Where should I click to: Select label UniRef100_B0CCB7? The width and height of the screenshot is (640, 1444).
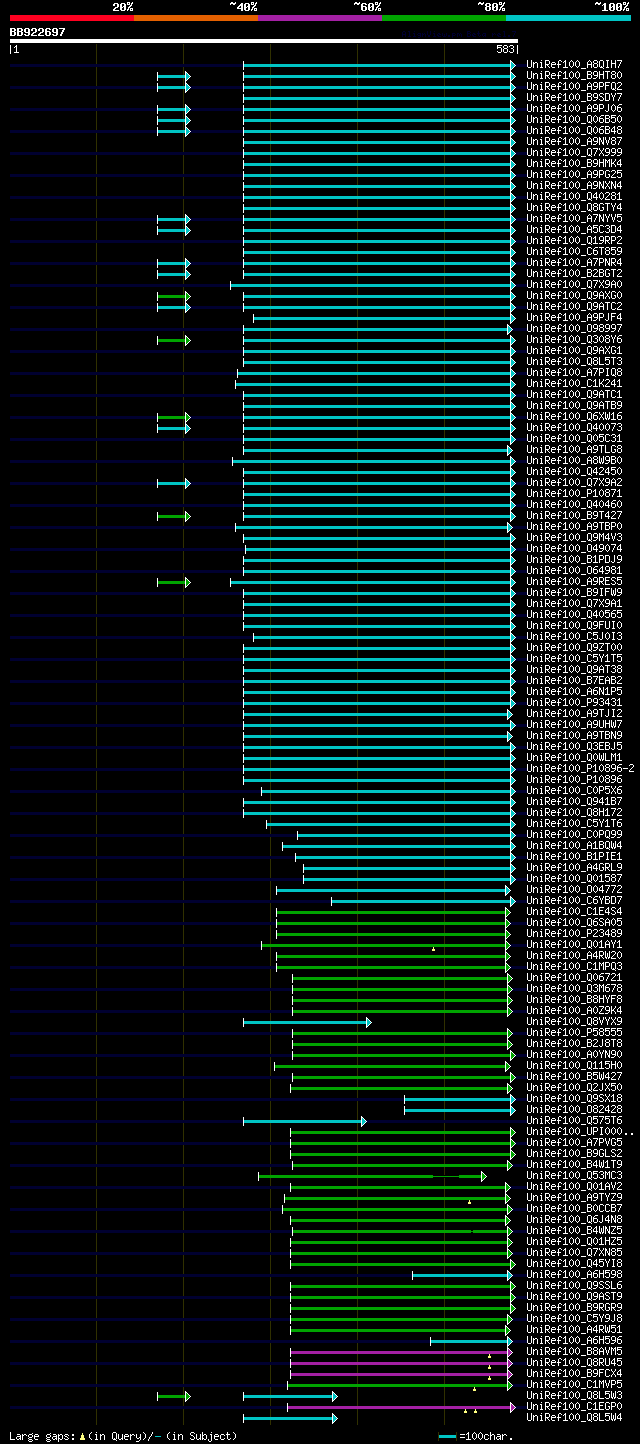pyautogui.click(x=574, y=1208)
